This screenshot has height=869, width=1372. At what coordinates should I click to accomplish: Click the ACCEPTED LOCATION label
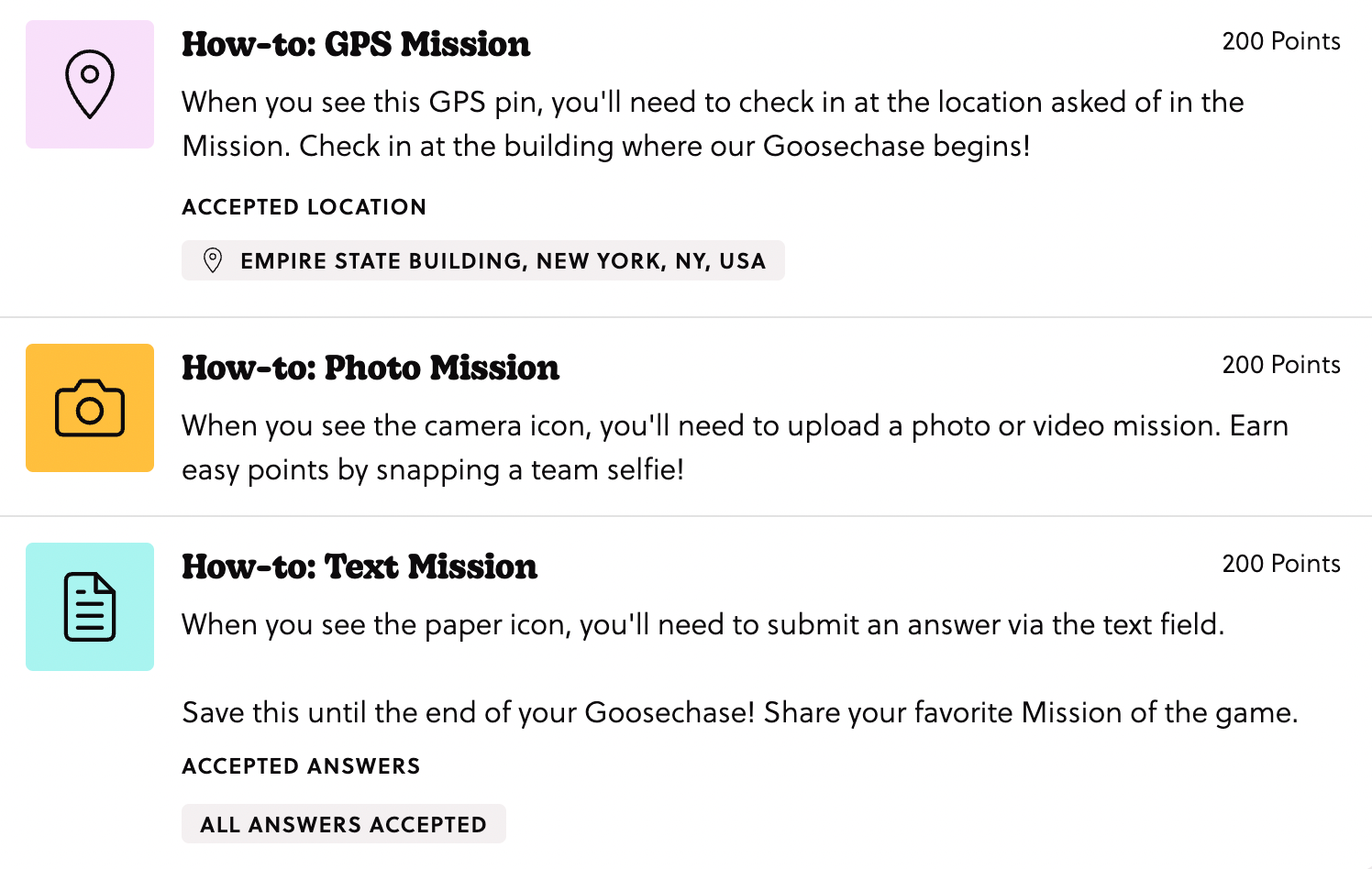pyautogui.click(x=304, y=207)
